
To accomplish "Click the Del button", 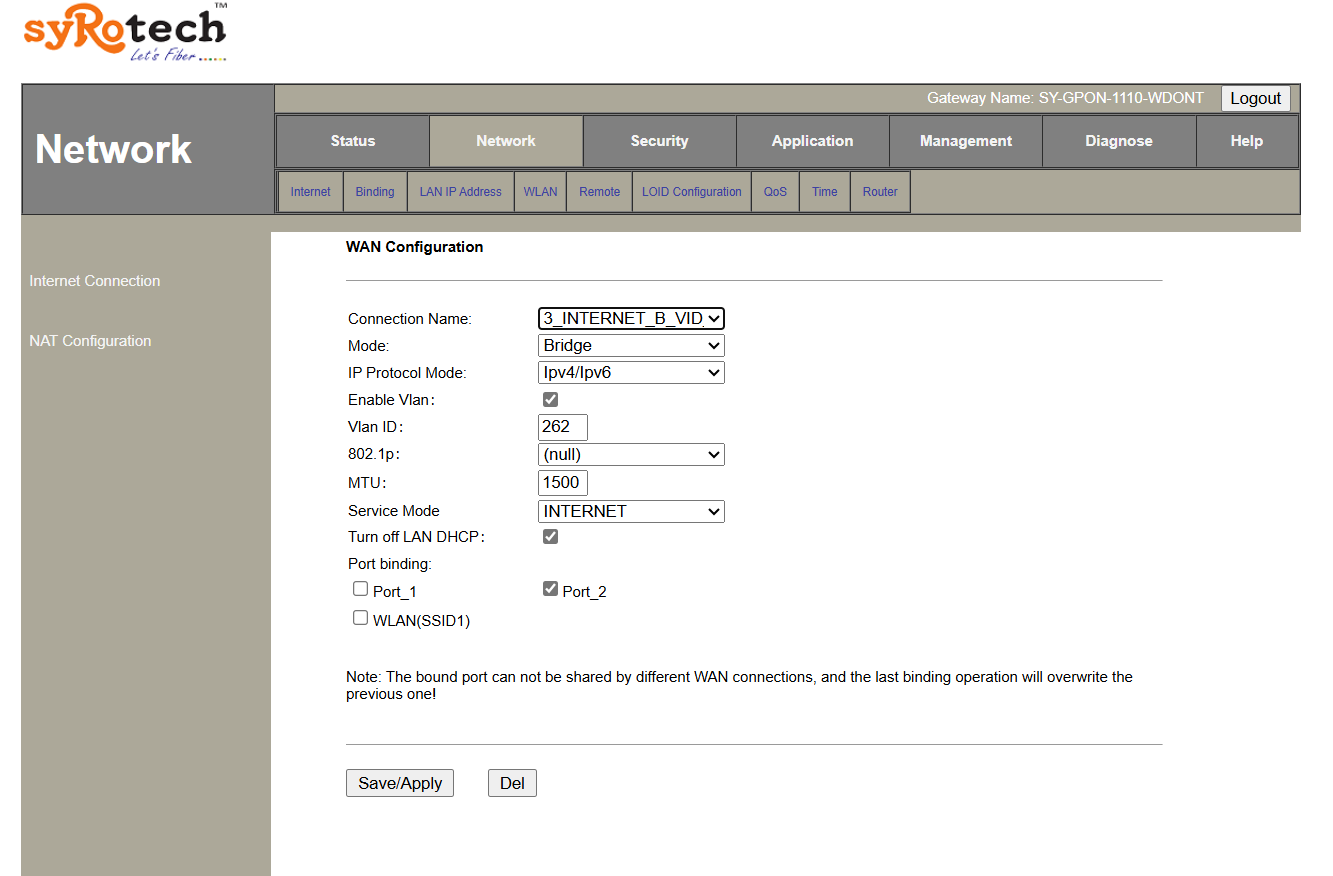I will [x=512, y=783].
